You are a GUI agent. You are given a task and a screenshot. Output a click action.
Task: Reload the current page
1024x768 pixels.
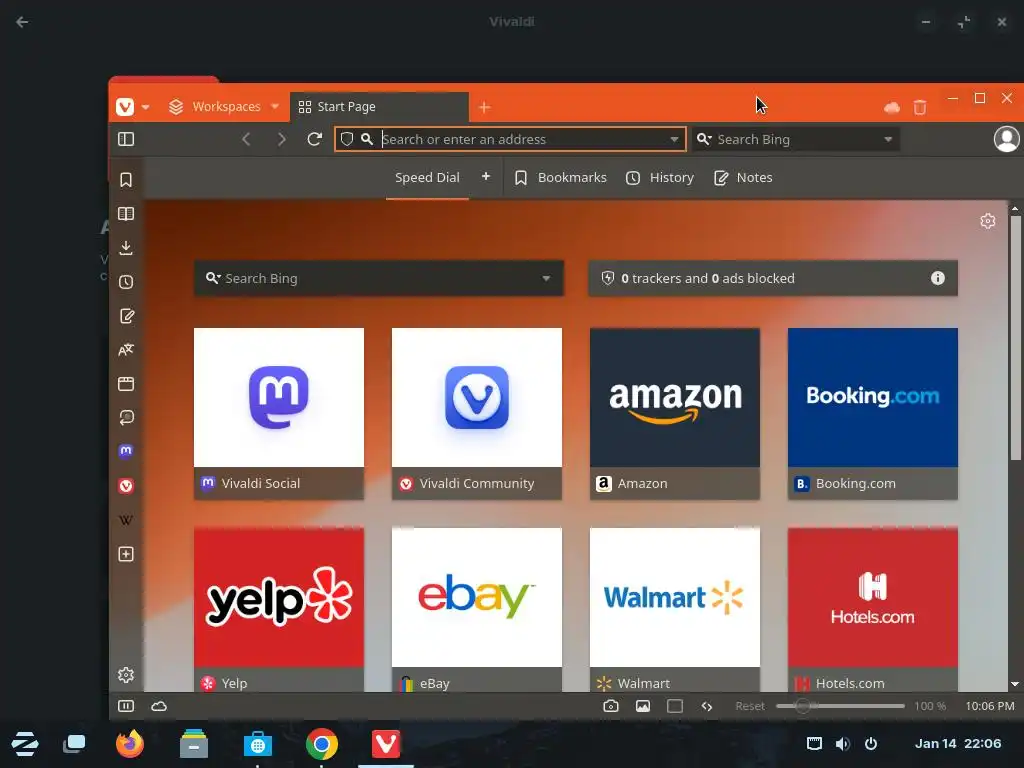[315, 139]
